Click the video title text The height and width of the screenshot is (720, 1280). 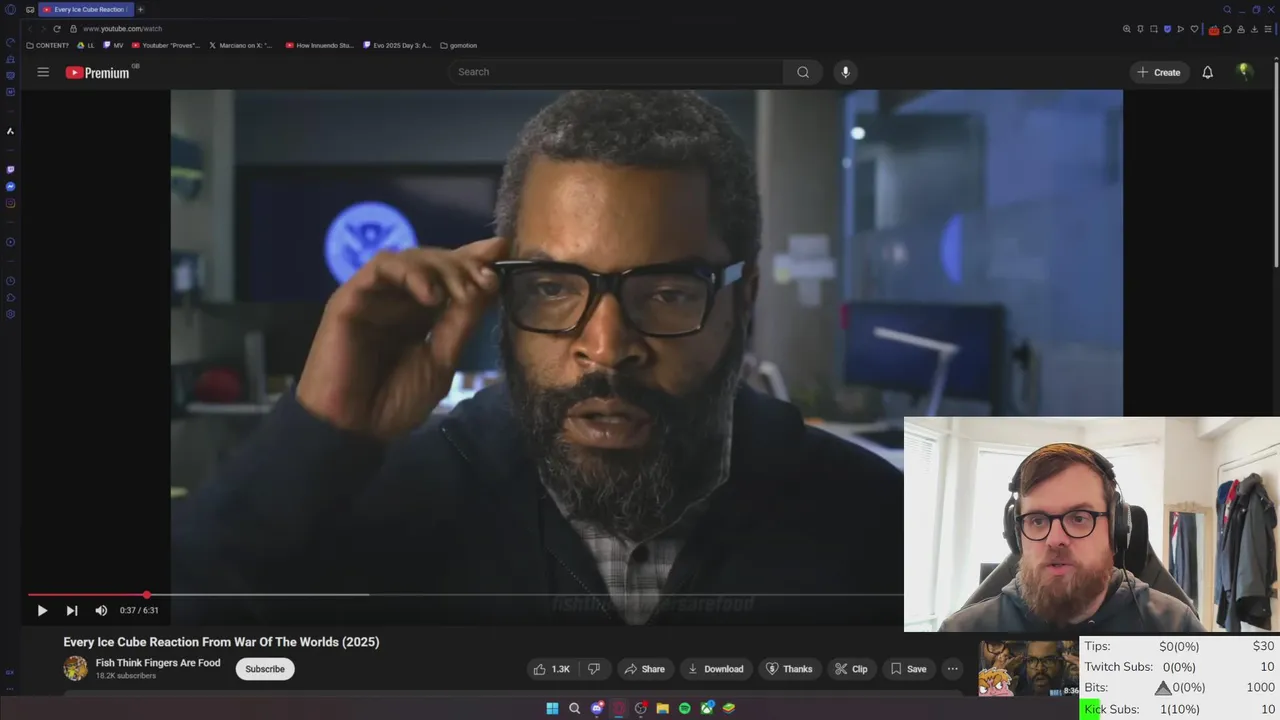221,642
